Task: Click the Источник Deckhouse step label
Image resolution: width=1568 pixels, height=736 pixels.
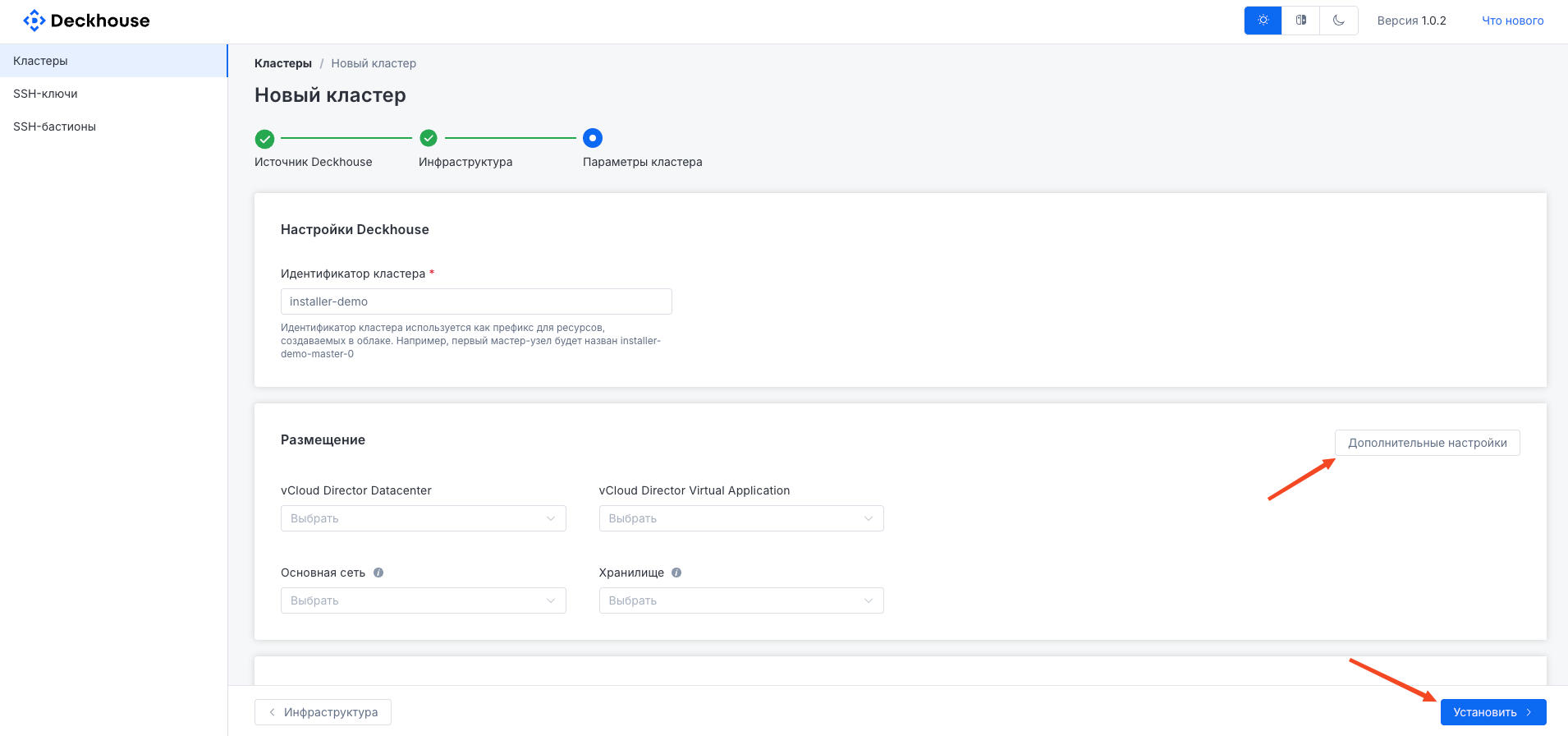Action: (314, 162)
